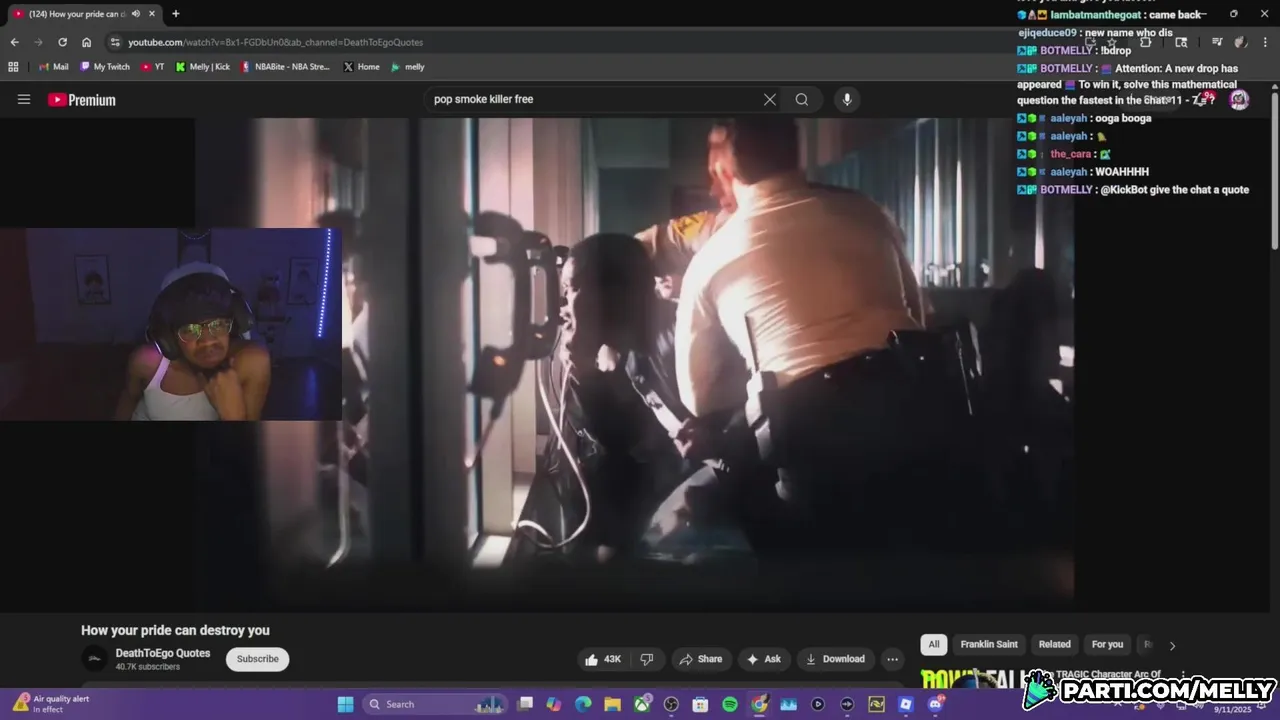Open the YT bookmark
This screenshot has height=720, width=1280.
pyautogui.click(x=153, y=67)
